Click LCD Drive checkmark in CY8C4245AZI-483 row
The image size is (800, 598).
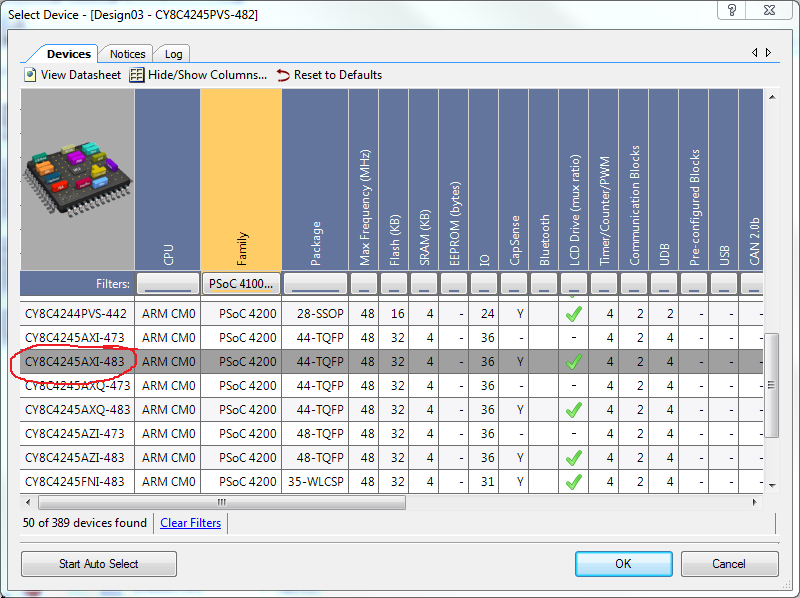pyautogui.click(x=574, y=458)
